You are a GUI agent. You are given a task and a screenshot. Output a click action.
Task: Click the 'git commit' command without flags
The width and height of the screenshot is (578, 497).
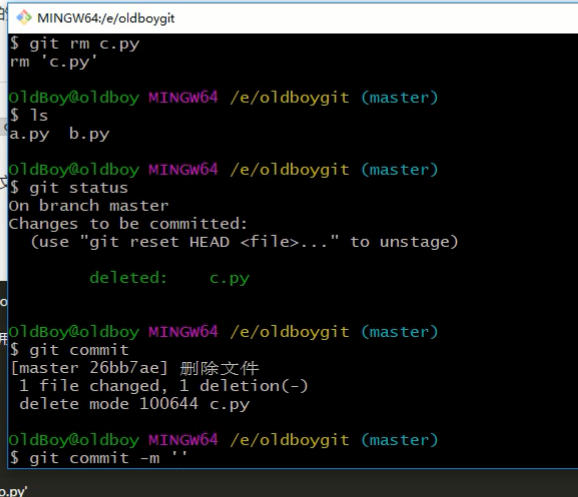[x=69, y=350]
